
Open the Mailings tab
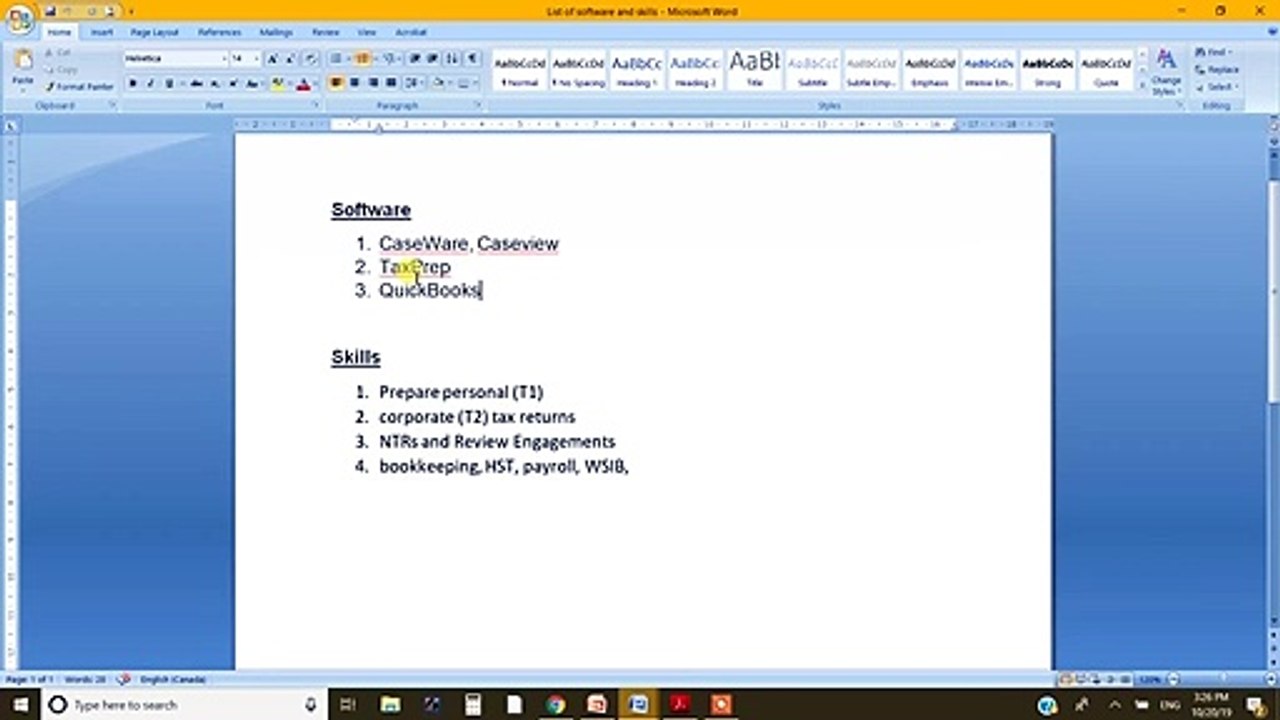(276, 32)
